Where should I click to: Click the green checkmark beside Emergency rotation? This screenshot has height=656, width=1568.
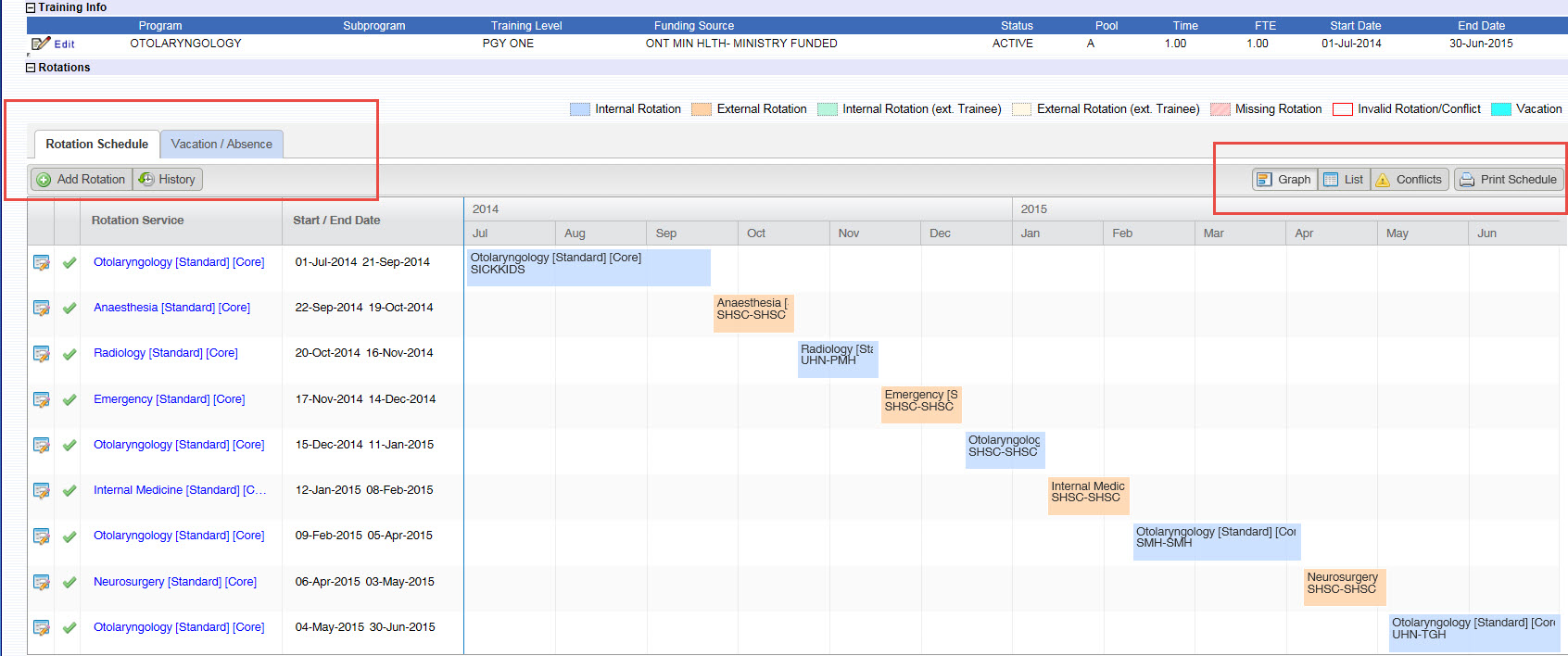tap(70, 399)
